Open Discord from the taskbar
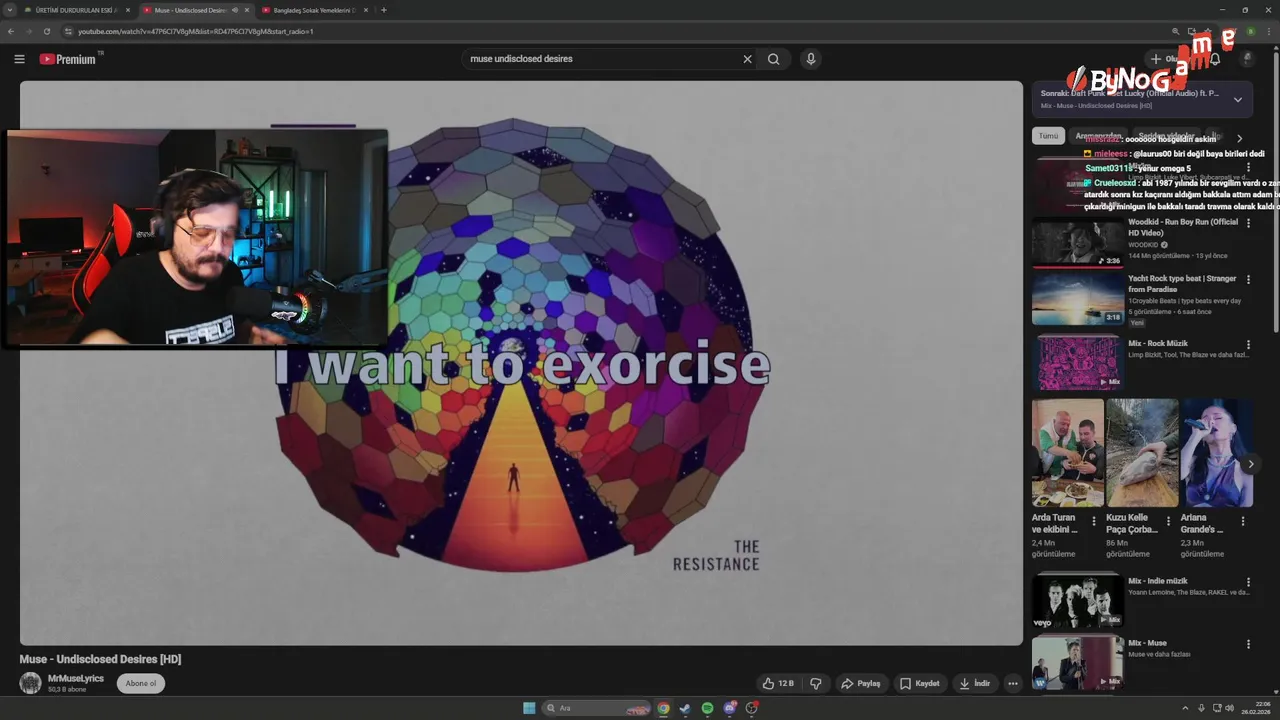This screenshot has height=720, width=1280. [730, 708]
